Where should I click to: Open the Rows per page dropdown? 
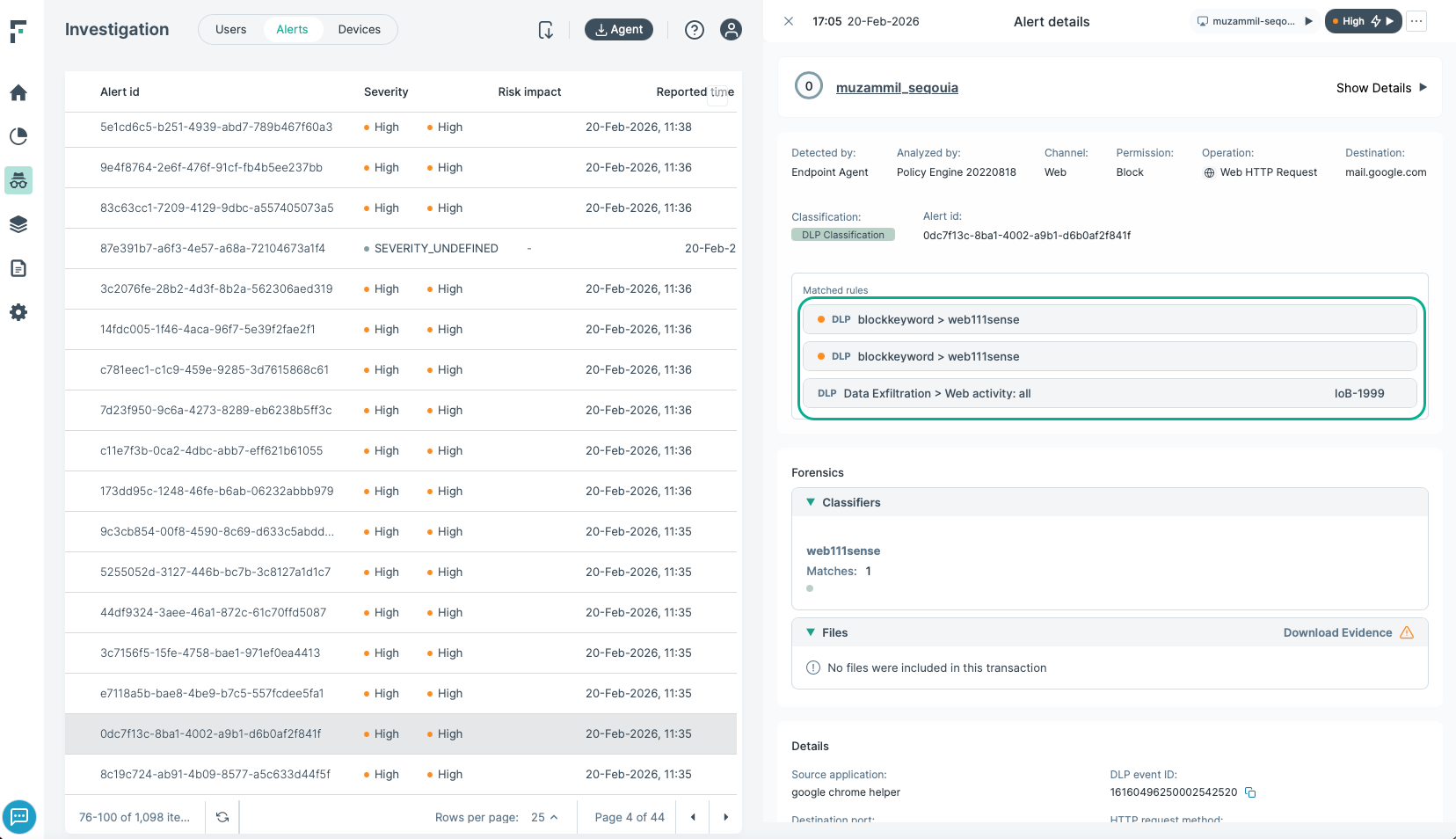pos(544,817)
